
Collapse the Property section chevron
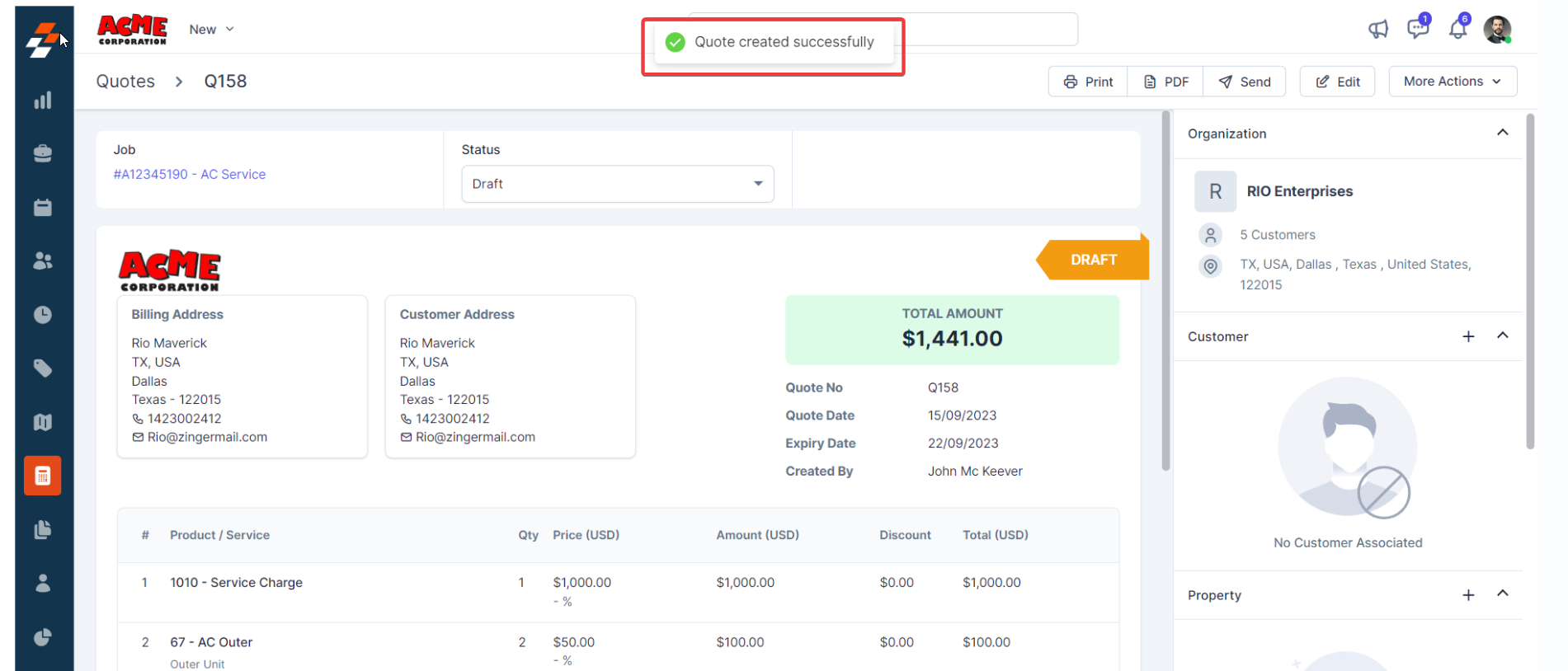[1502, 594]
